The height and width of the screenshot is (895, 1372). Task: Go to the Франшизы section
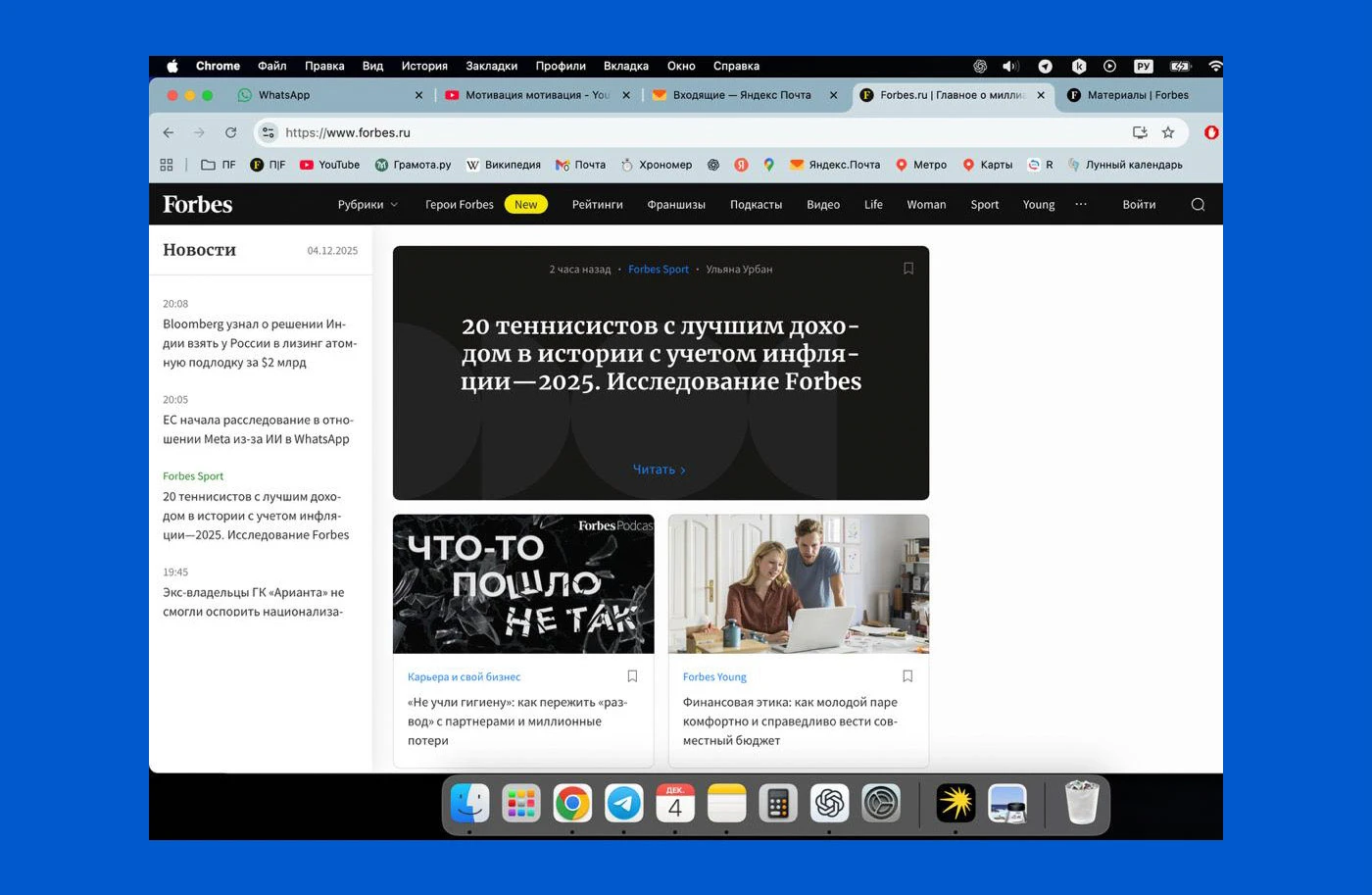[x=676, y=204]
